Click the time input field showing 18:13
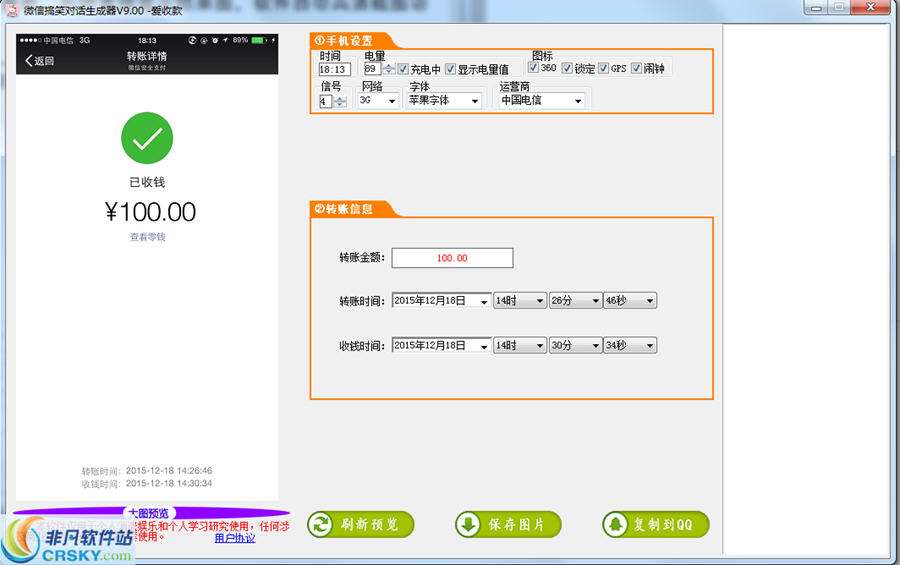 [335, 69]
